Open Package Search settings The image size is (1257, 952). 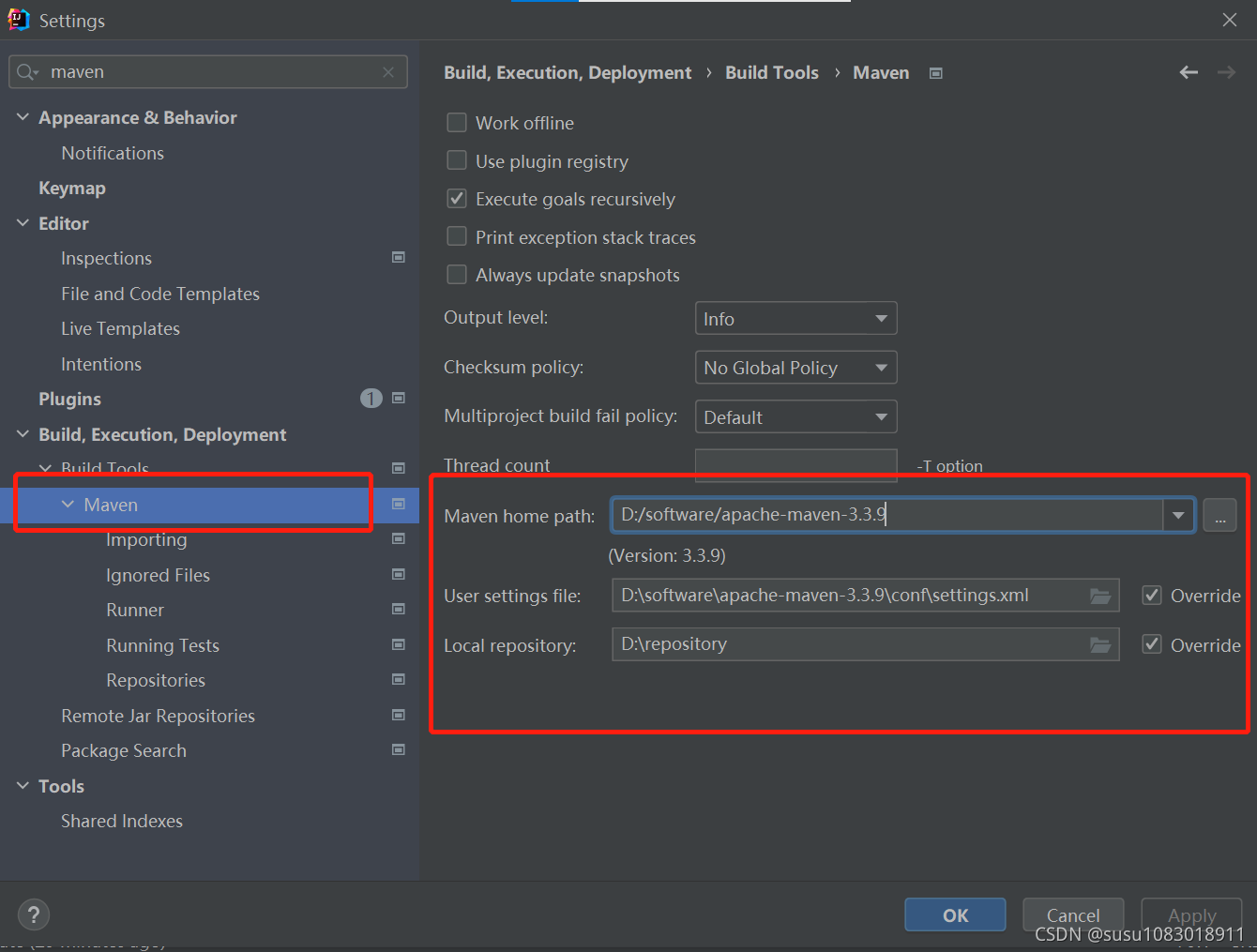pyautogui.click(x=124, y=750)
